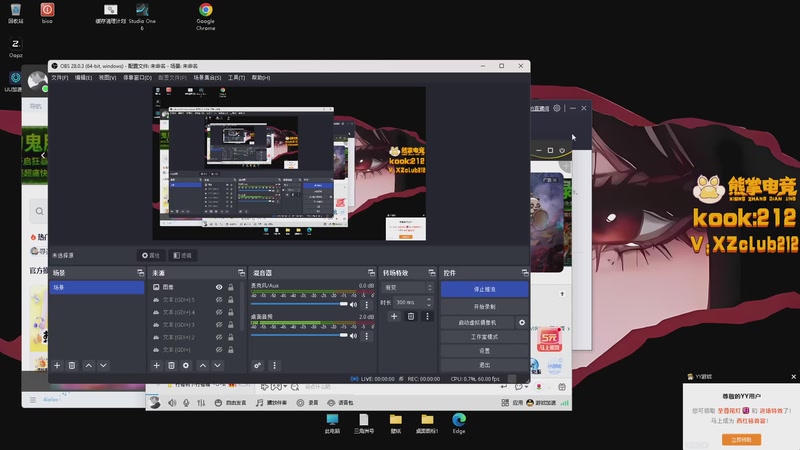Click Start Virtual Camera button

(478, 322)
